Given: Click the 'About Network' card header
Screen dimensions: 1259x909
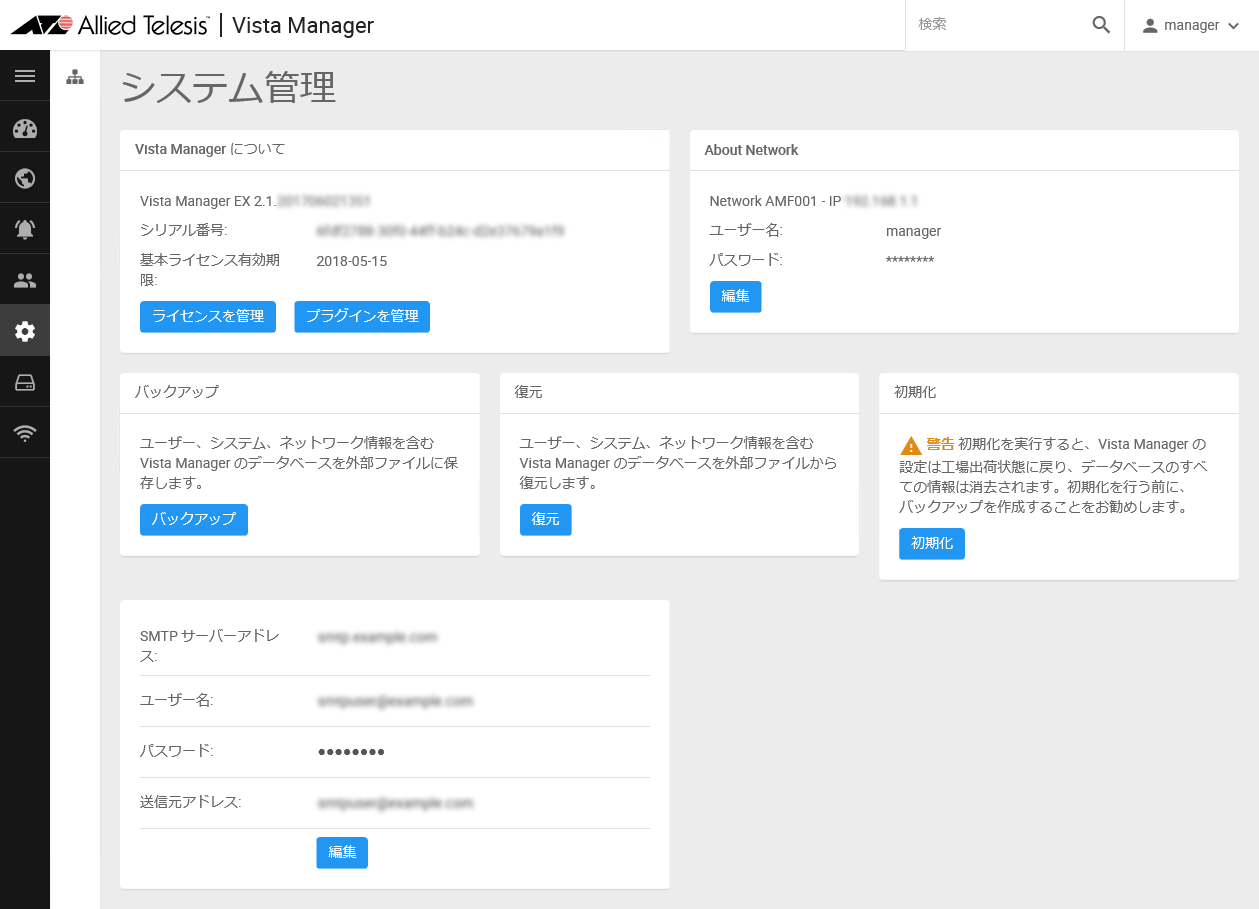Looking at the screenshot, I should [751, 150].
